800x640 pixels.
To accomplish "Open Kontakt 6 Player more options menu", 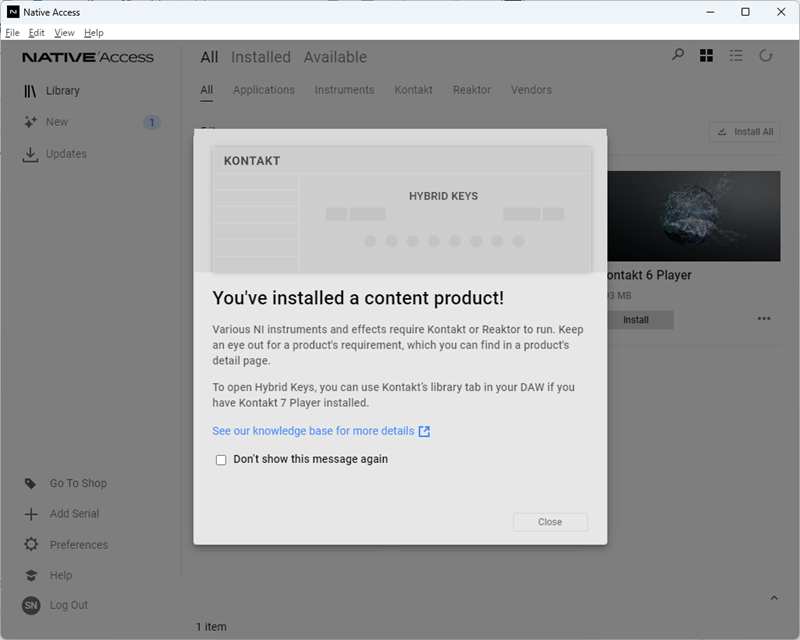I will click(764, 318).
